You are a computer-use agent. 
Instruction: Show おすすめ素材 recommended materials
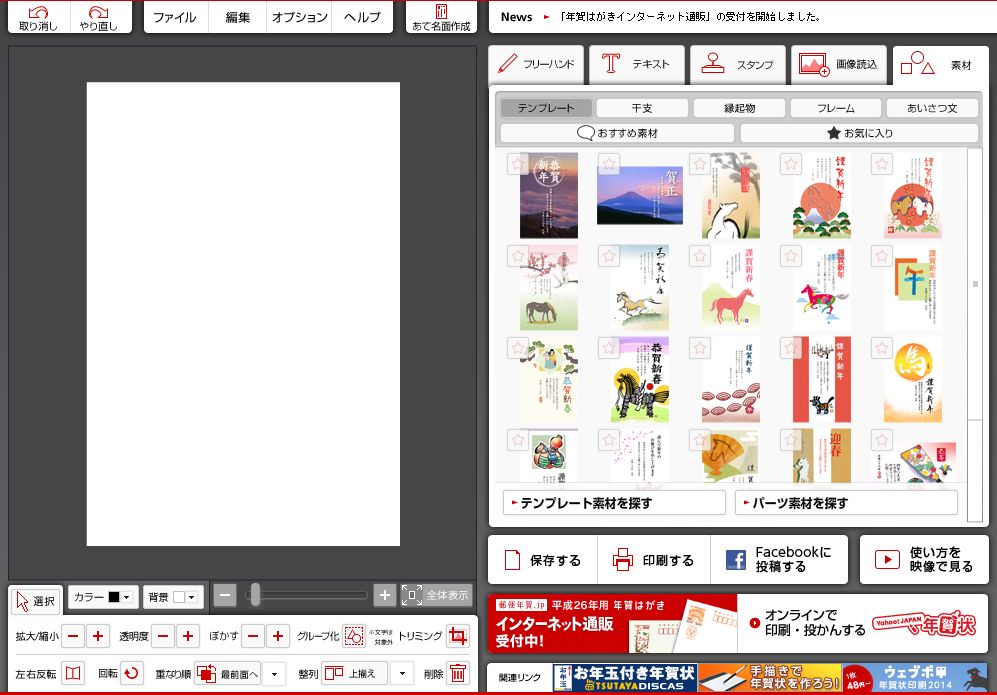tap(617, 133)
